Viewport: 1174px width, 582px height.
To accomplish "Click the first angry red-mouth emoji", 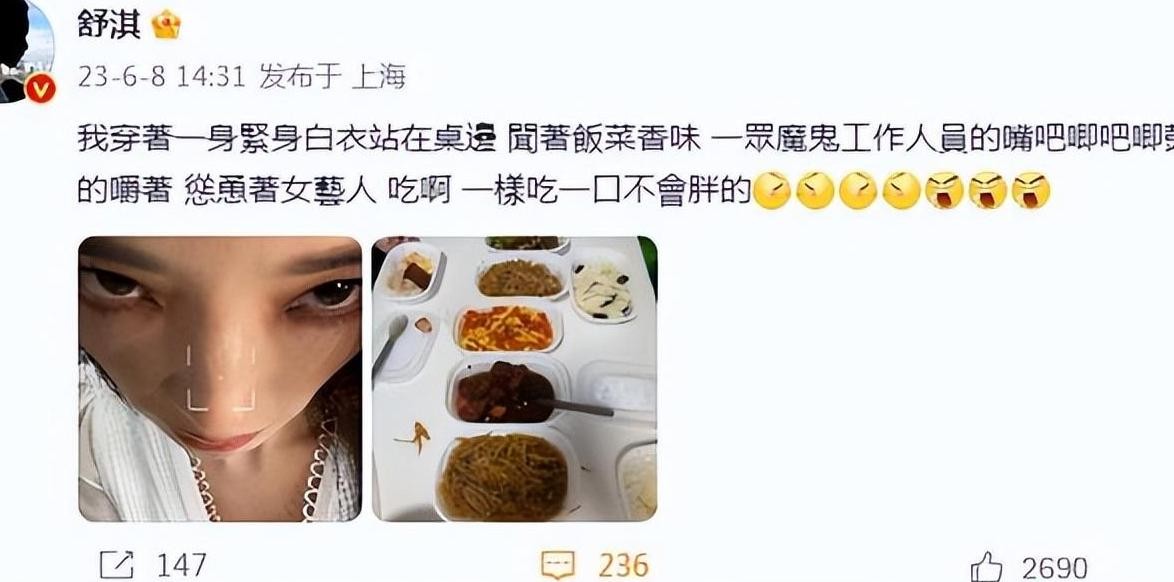I will [x=945, y=190].
